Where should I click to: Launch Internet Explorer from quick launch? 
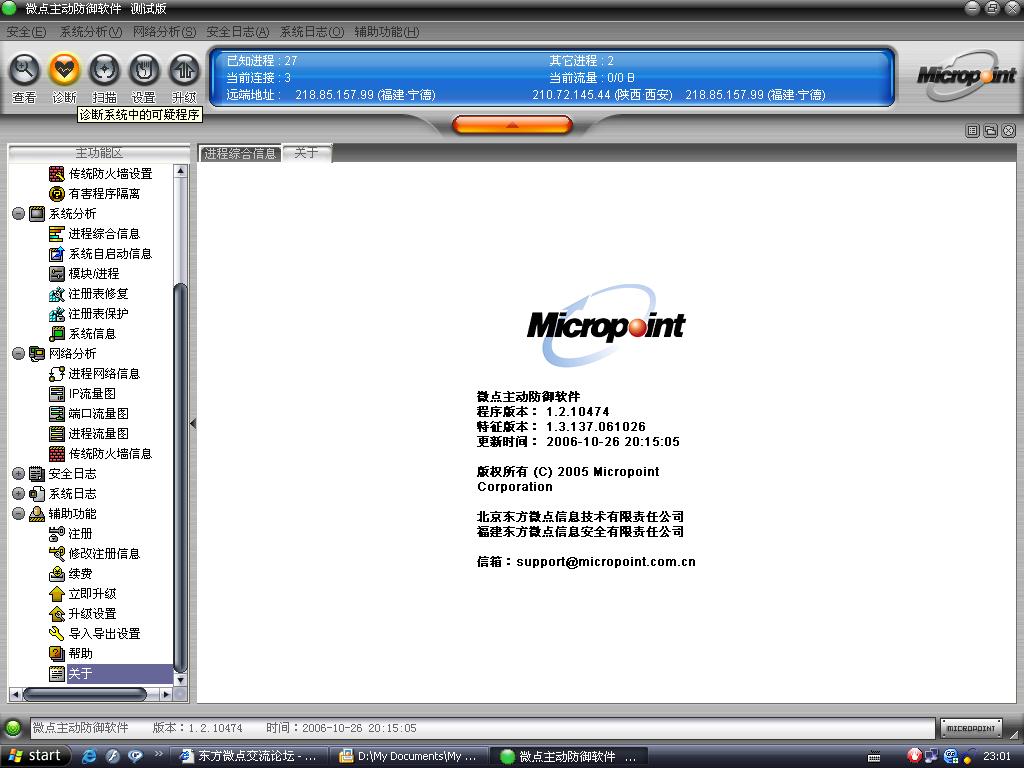tap(89, 756)
